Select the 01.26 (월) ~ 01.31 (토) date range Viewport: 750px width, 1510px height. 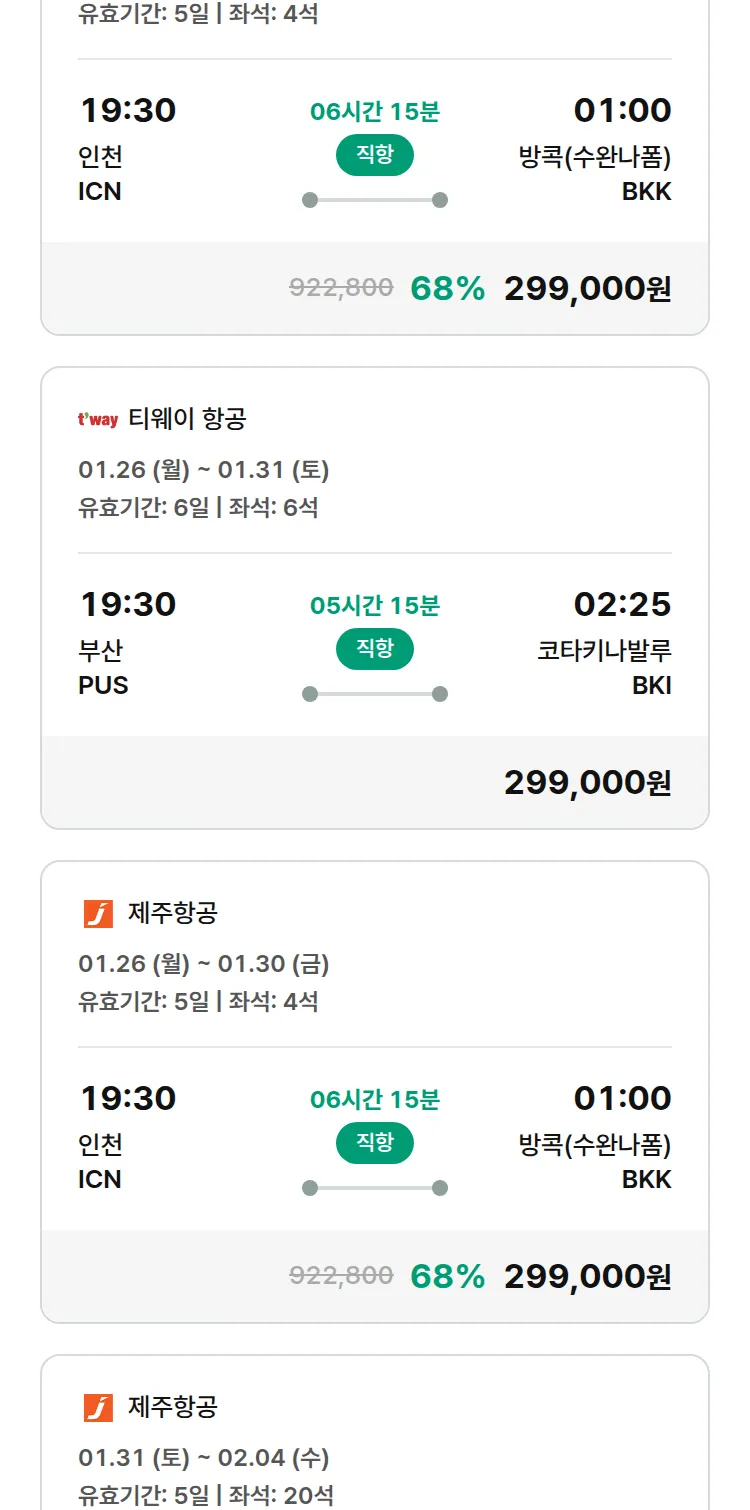[204, 469]
